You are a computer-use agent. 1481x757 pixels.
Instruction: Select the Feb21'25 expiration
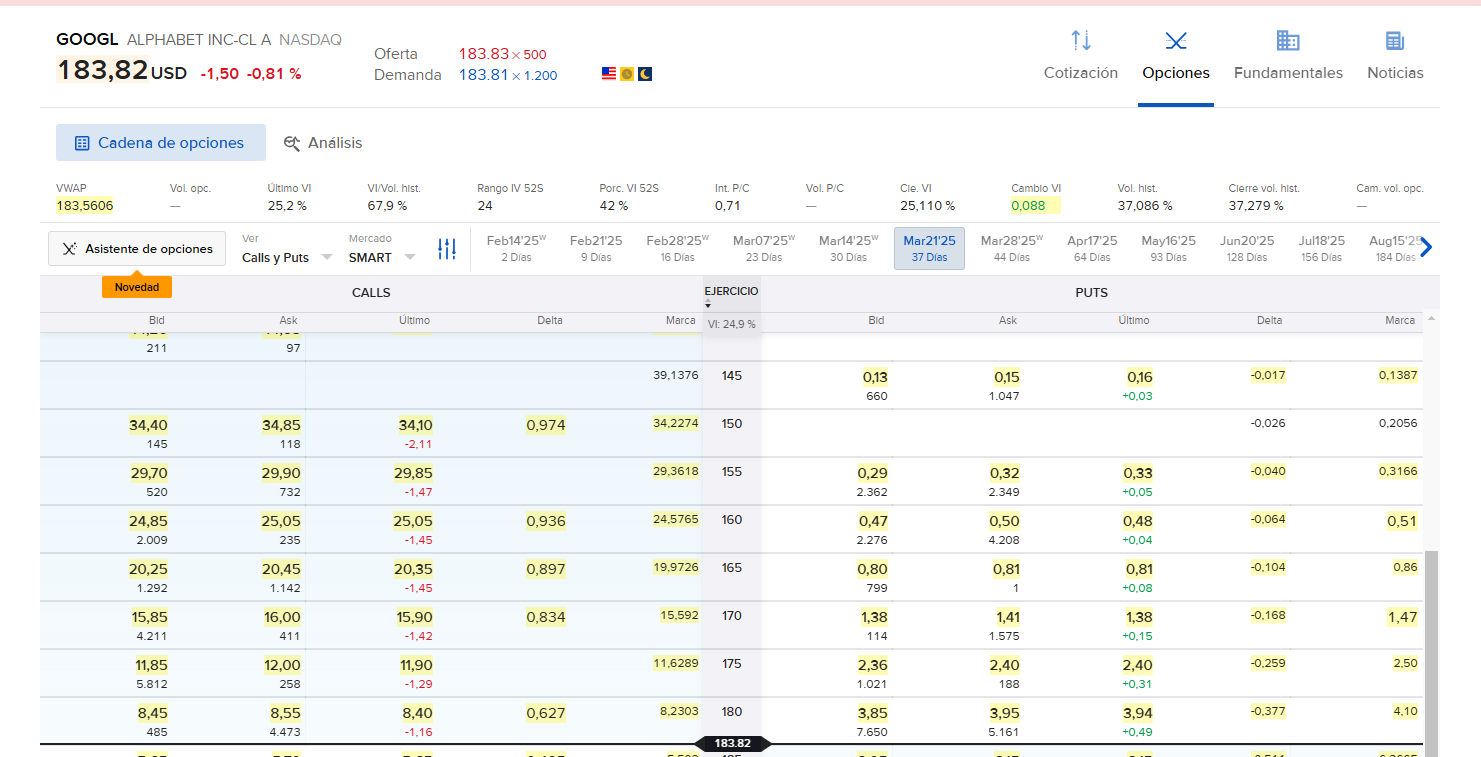(596, 248)
